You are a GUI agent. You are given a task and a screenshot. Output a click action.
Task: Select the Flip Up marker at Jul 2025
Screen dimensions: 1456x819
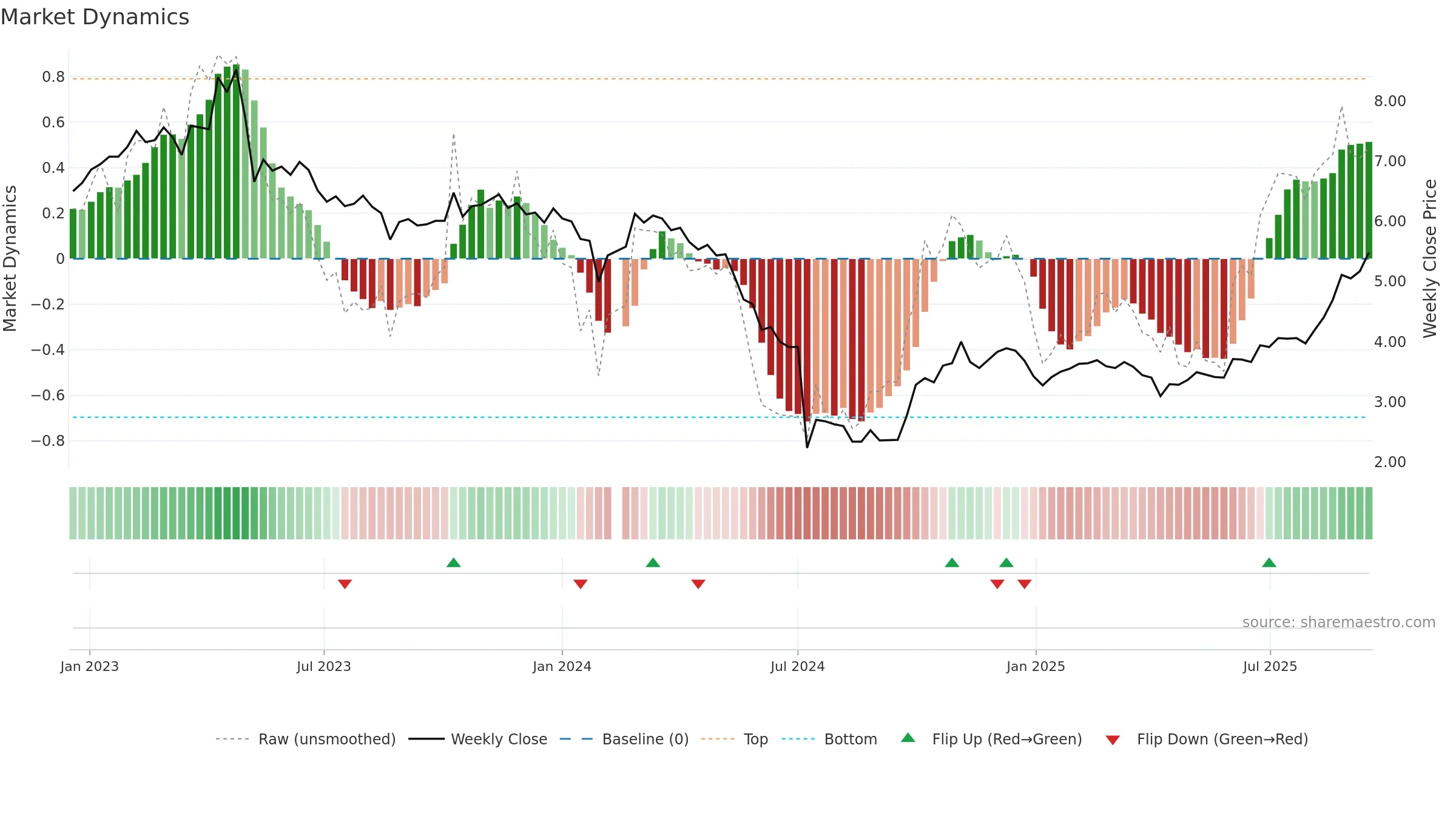click(1269, 562)
